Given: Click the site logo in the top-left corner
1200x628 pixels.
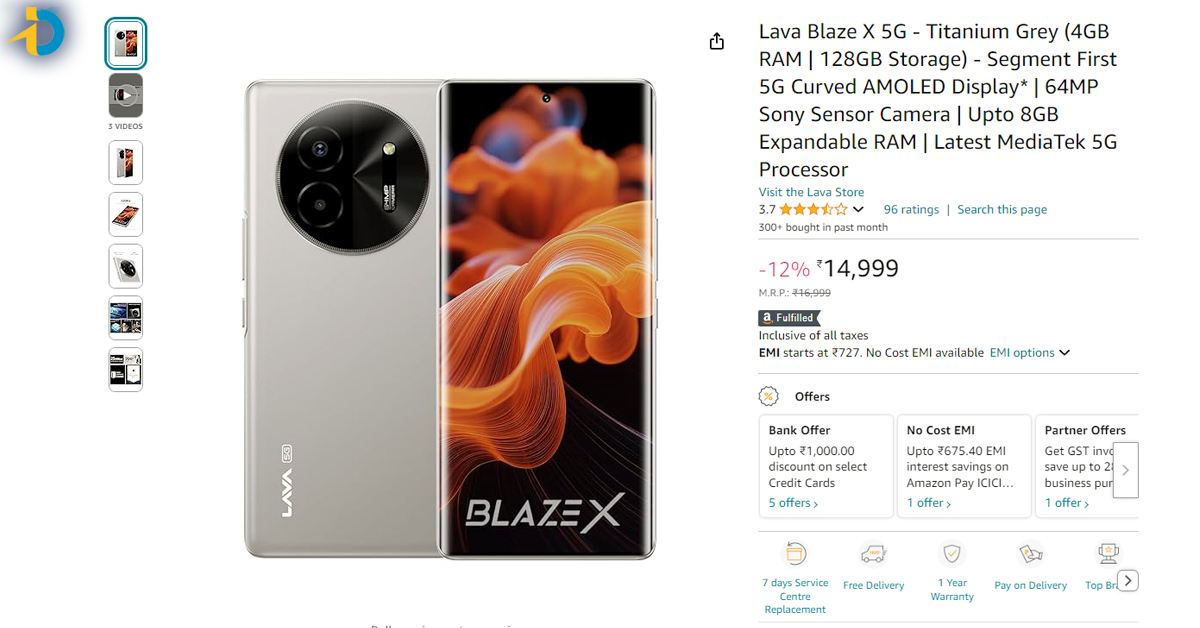Looking at the screenshot, I should 38,31.
